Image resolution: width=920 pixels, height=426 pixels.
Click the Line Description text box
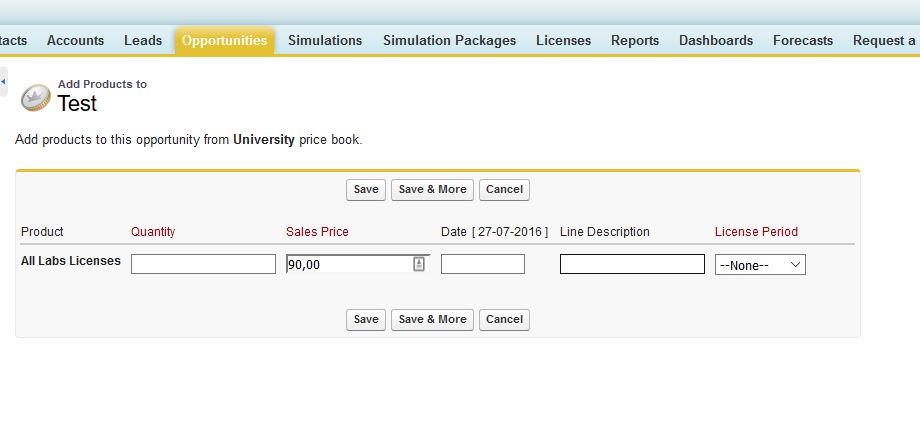(x=632, y=264)
